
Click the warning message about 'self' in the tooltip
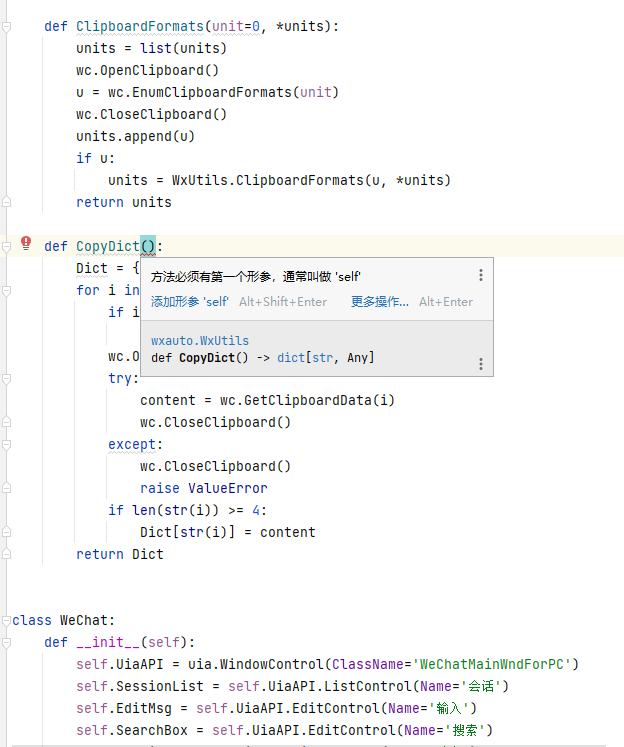coord(255,276)
